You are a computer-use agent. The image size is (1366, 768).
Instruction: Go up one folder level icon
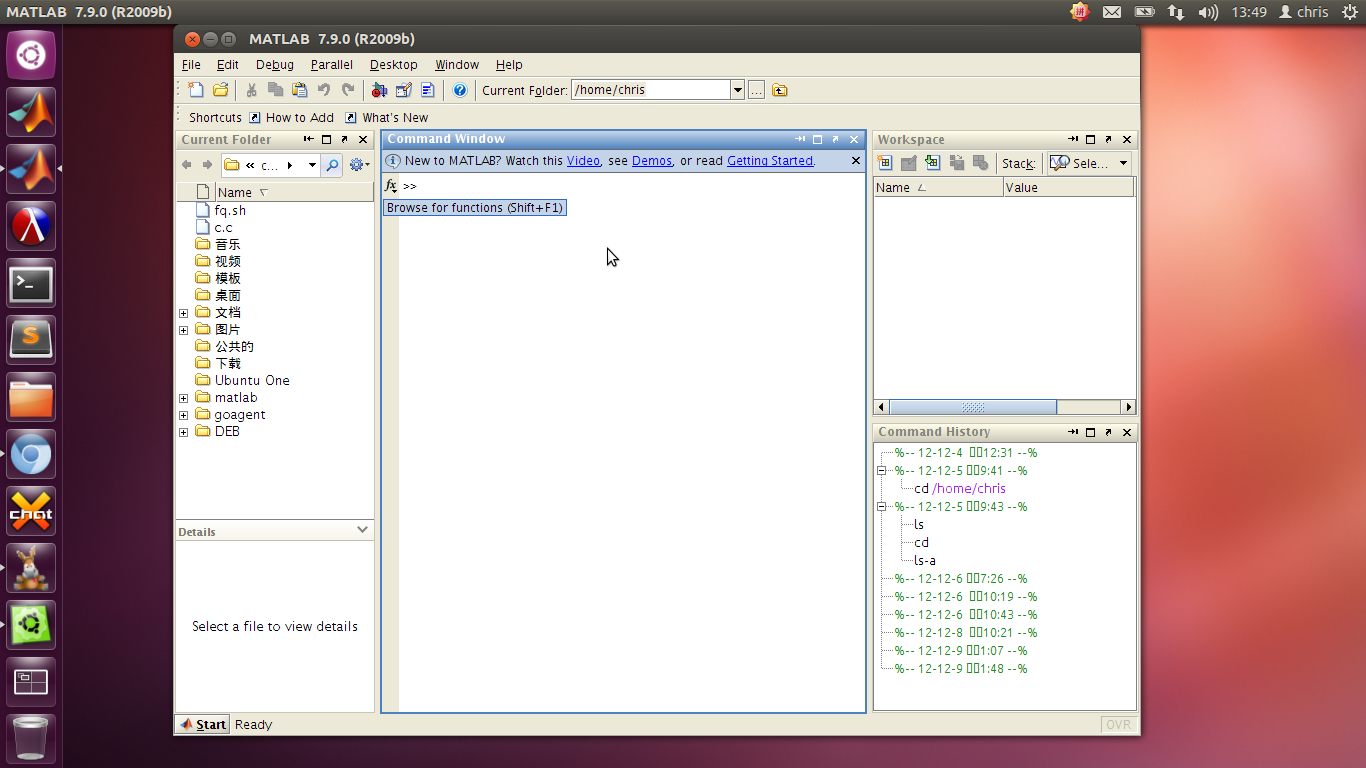pyautogui.click(x=780, y=90)
